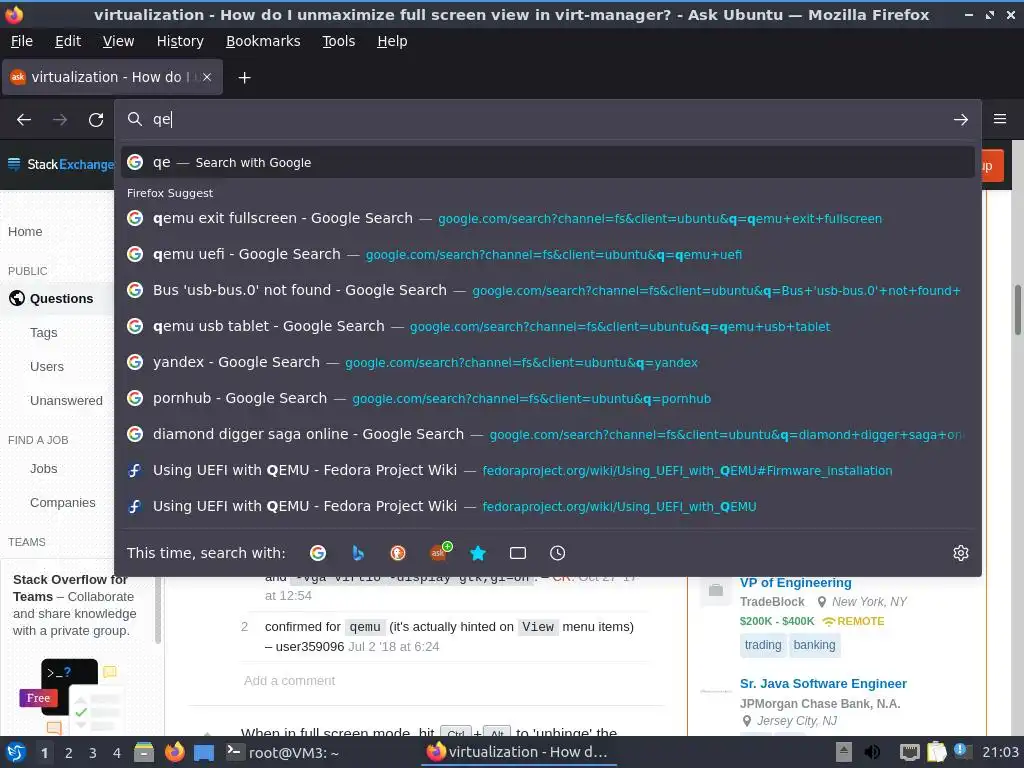The image size is (1024, 768).
Task: Open the View menu
Action: click(x=118, y=41)
